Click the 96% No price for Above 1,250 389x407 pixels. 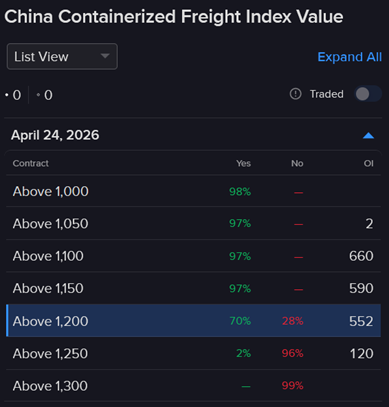point(293,353)
